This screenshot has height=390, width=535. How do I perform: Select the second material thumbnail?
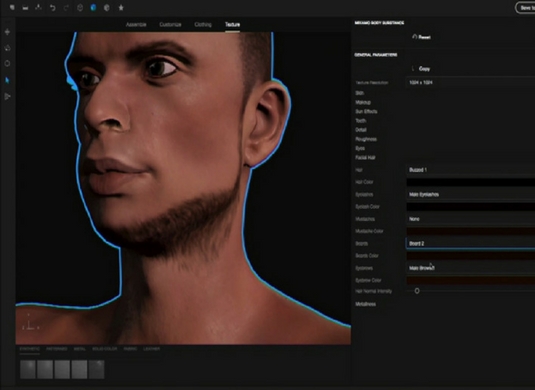(x=45, y=369)
